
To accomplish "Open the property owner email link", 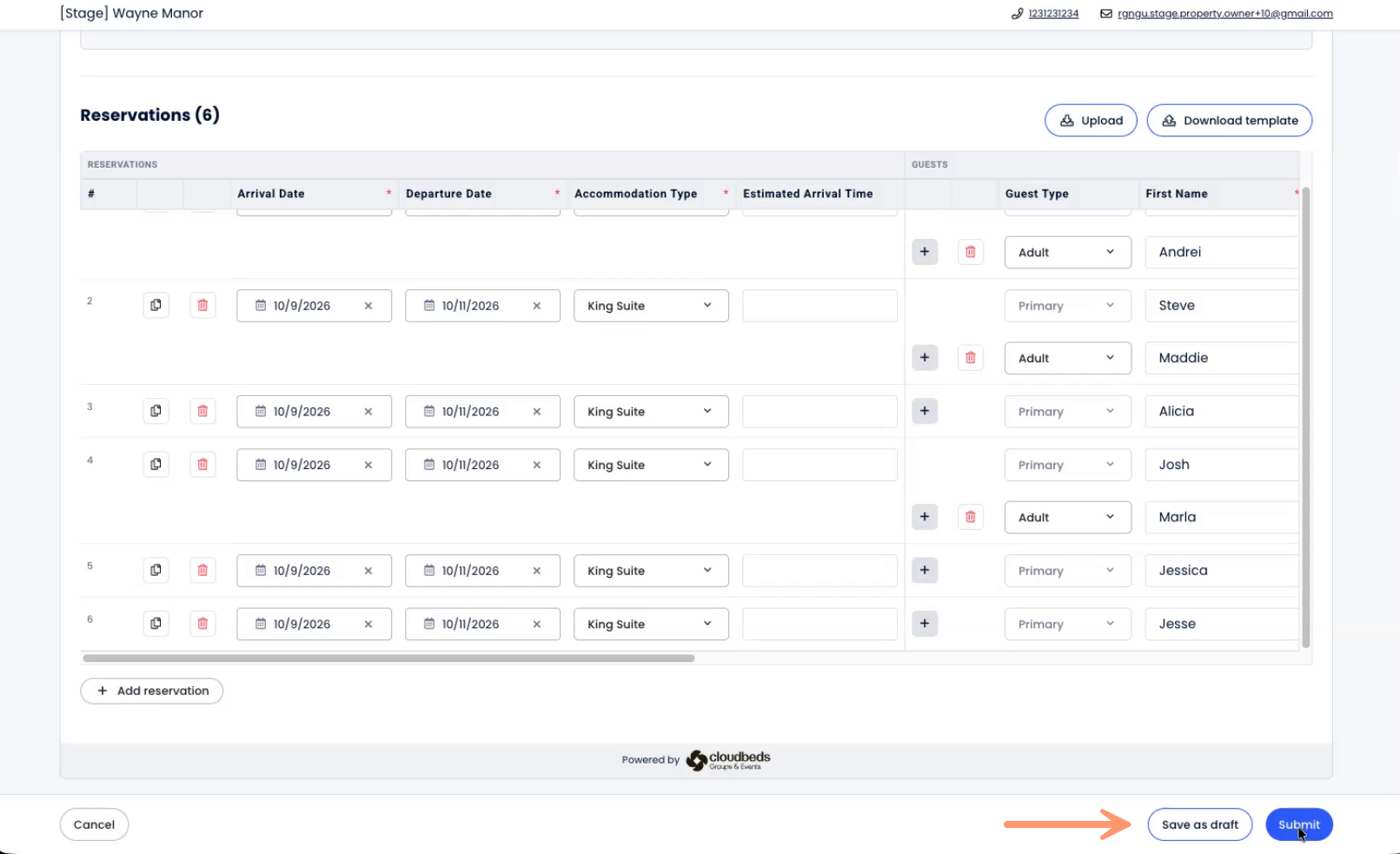I will [1224, 14].
